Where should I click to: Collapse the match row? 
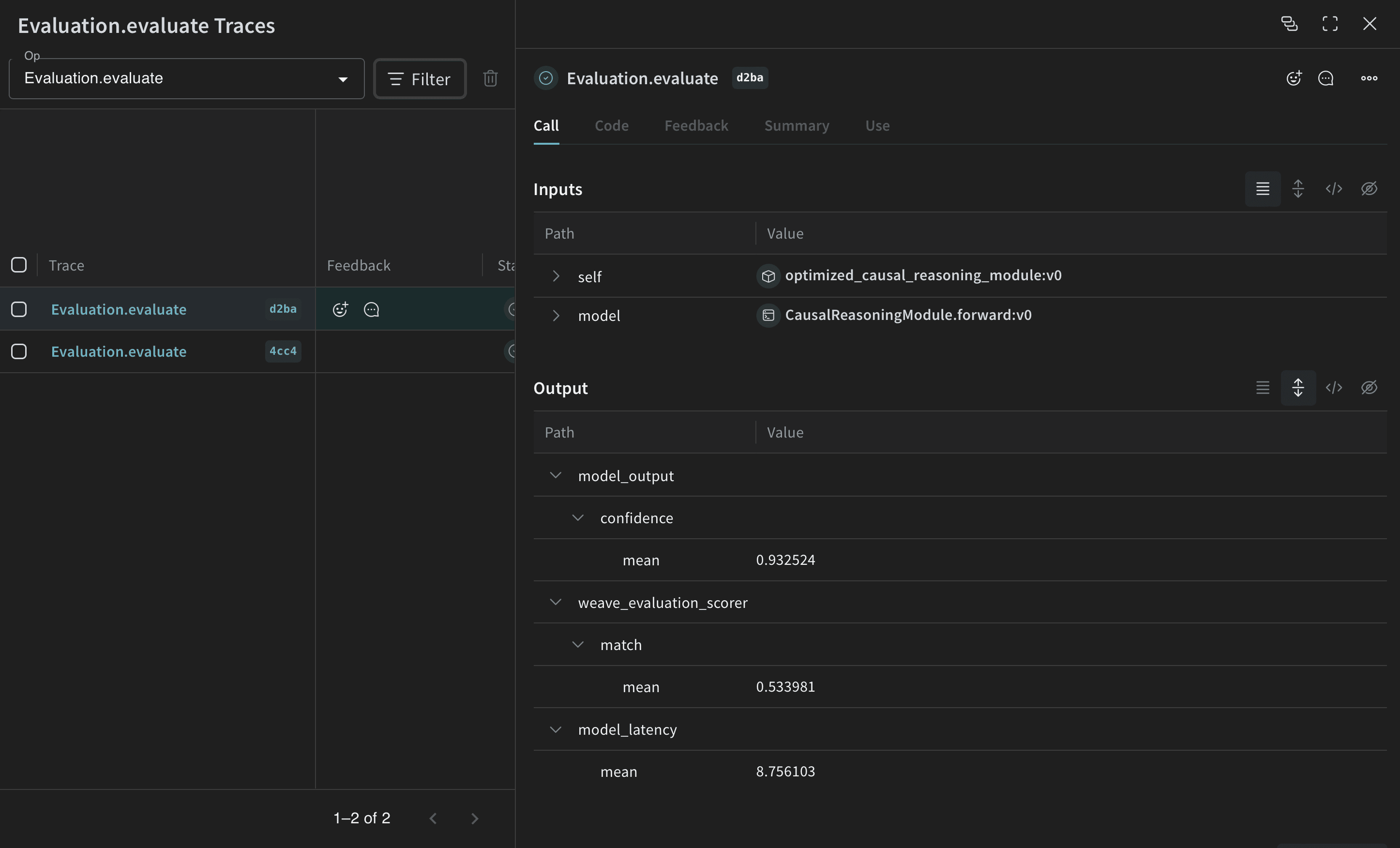pos(578,644)
